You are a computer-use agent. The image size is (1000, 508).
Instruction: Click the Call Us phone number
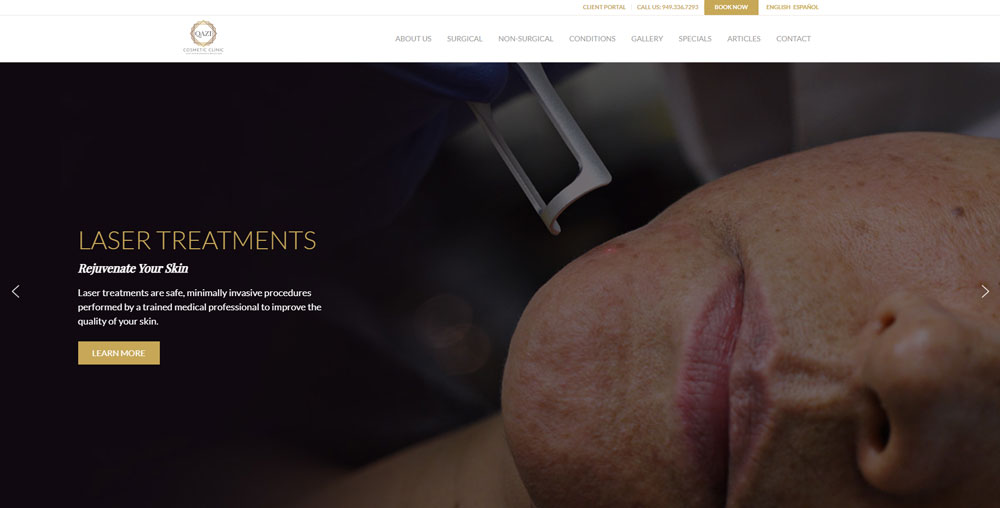click(667, 8)
